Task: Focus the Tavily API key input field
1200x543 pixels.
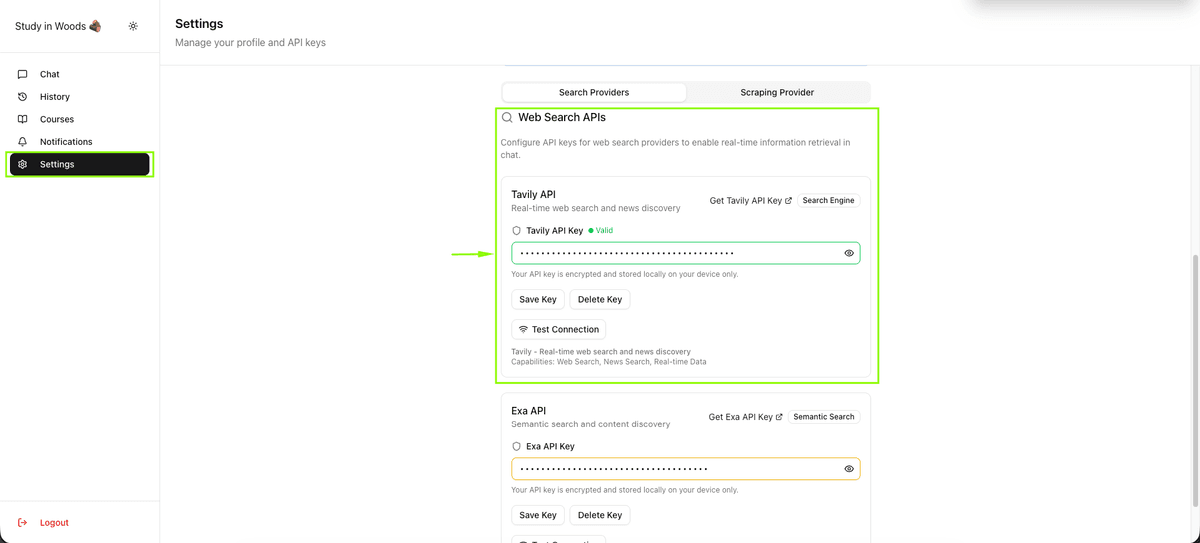Action: point(686,253)
